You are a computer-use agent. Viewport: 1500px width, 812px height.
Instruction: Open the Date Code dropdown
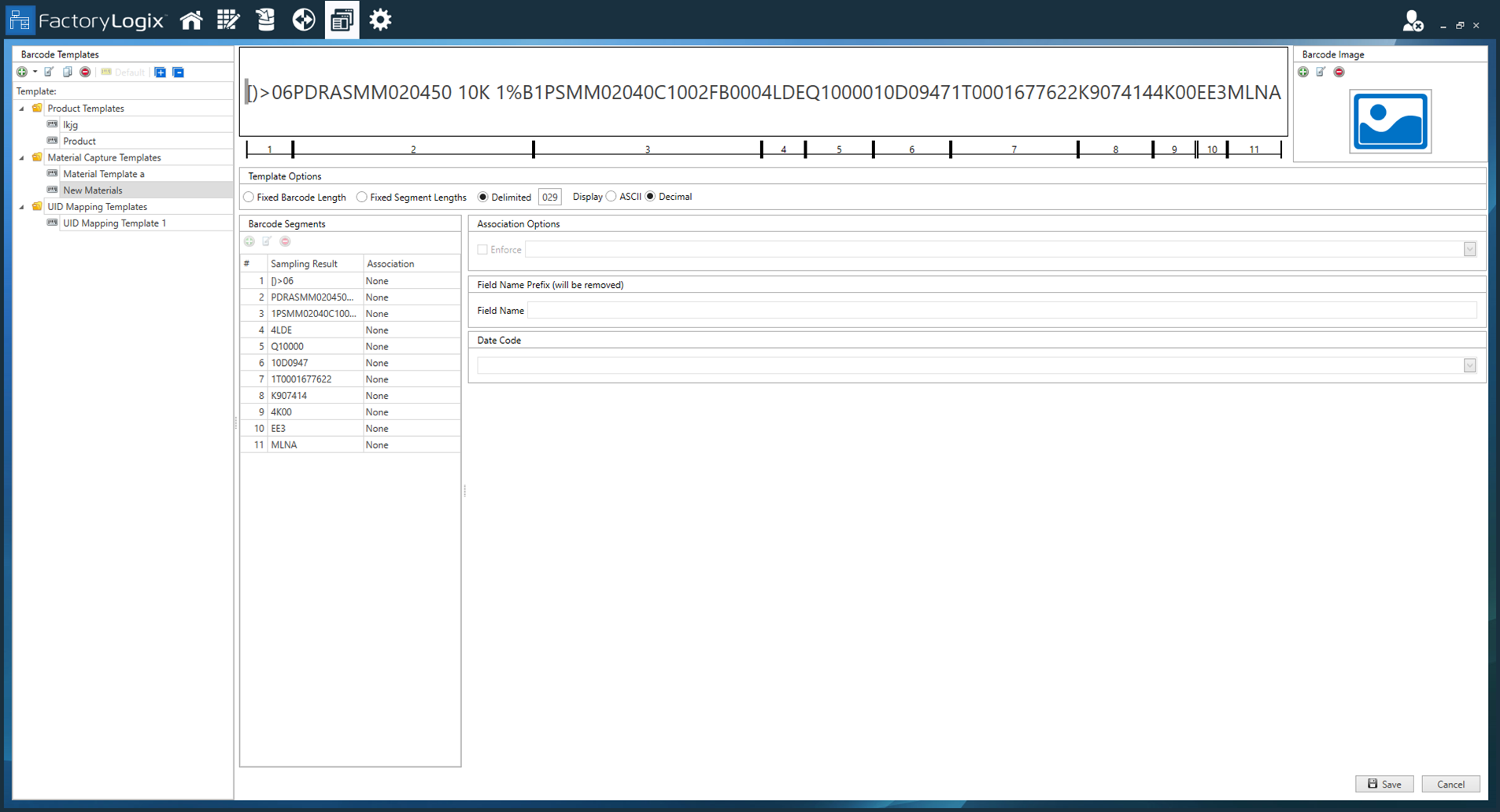[x=1469, y=364]
